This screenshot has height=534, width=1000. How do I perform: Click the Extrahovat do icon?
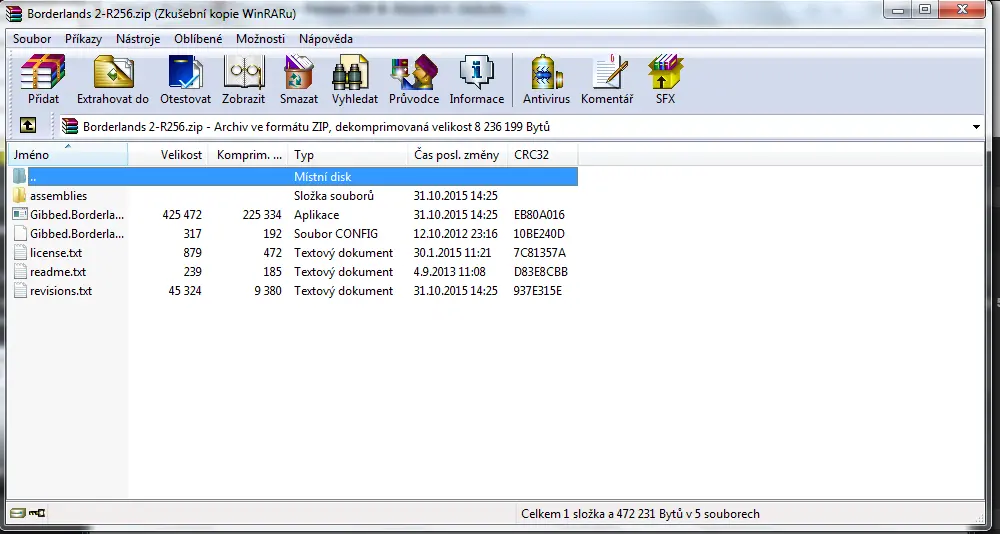(113, 79)
